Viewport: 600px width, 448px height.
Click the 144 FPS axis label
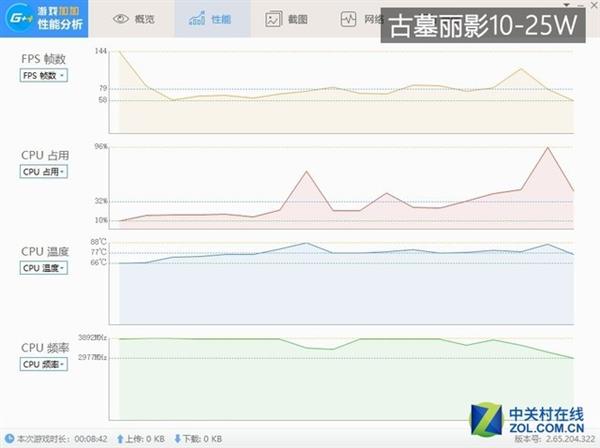coord(101,51)
